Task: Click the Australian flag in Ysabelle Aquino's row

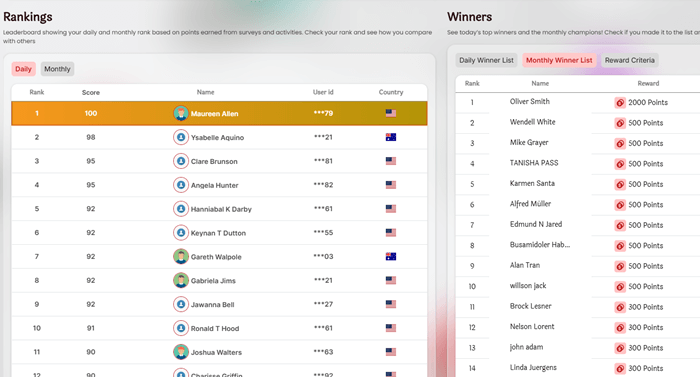Action: [391, 137]
